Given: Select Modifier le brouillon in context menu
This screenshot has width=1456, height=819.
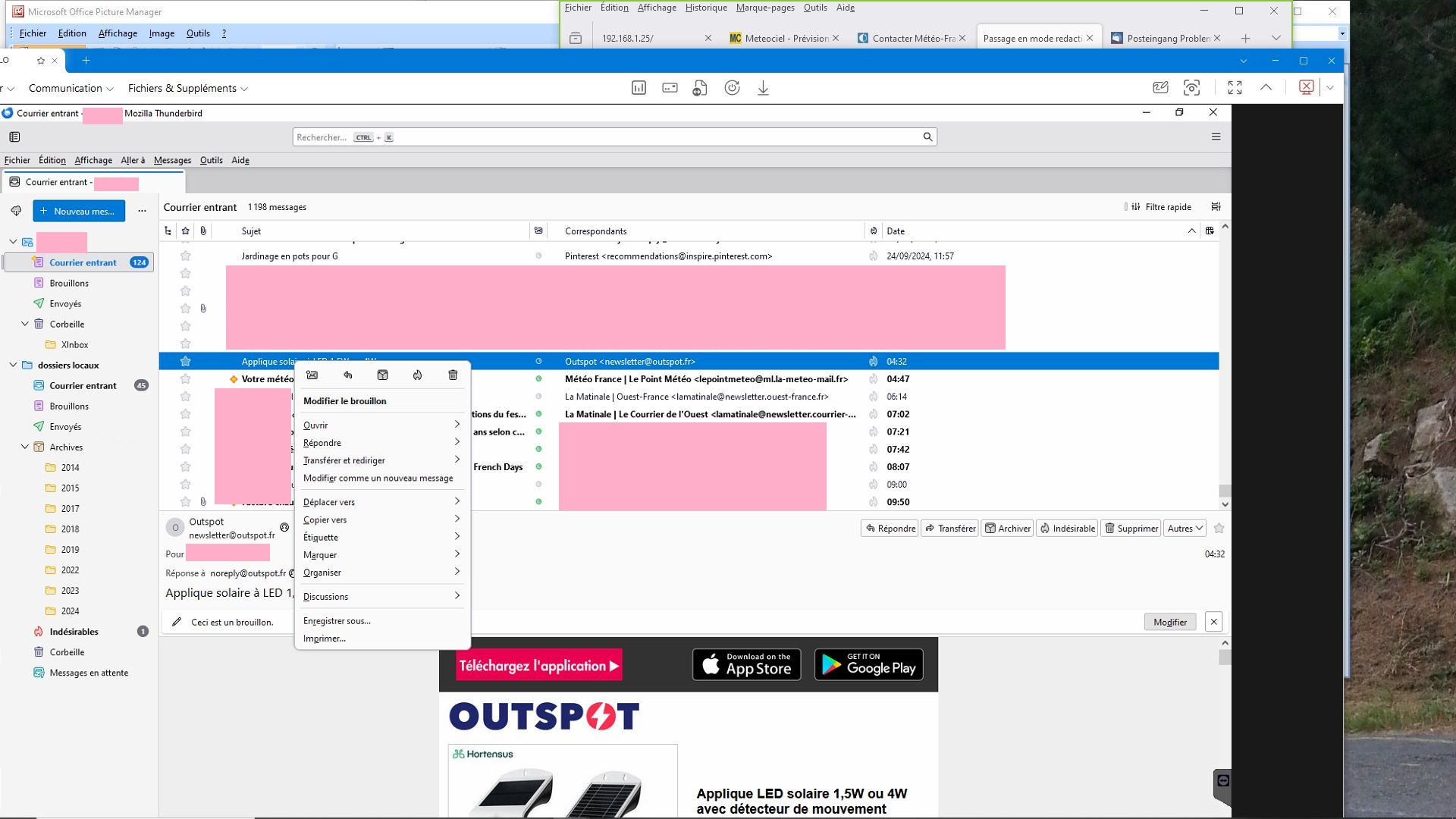Looking at the screenshot, I should (x=345, y=401).
